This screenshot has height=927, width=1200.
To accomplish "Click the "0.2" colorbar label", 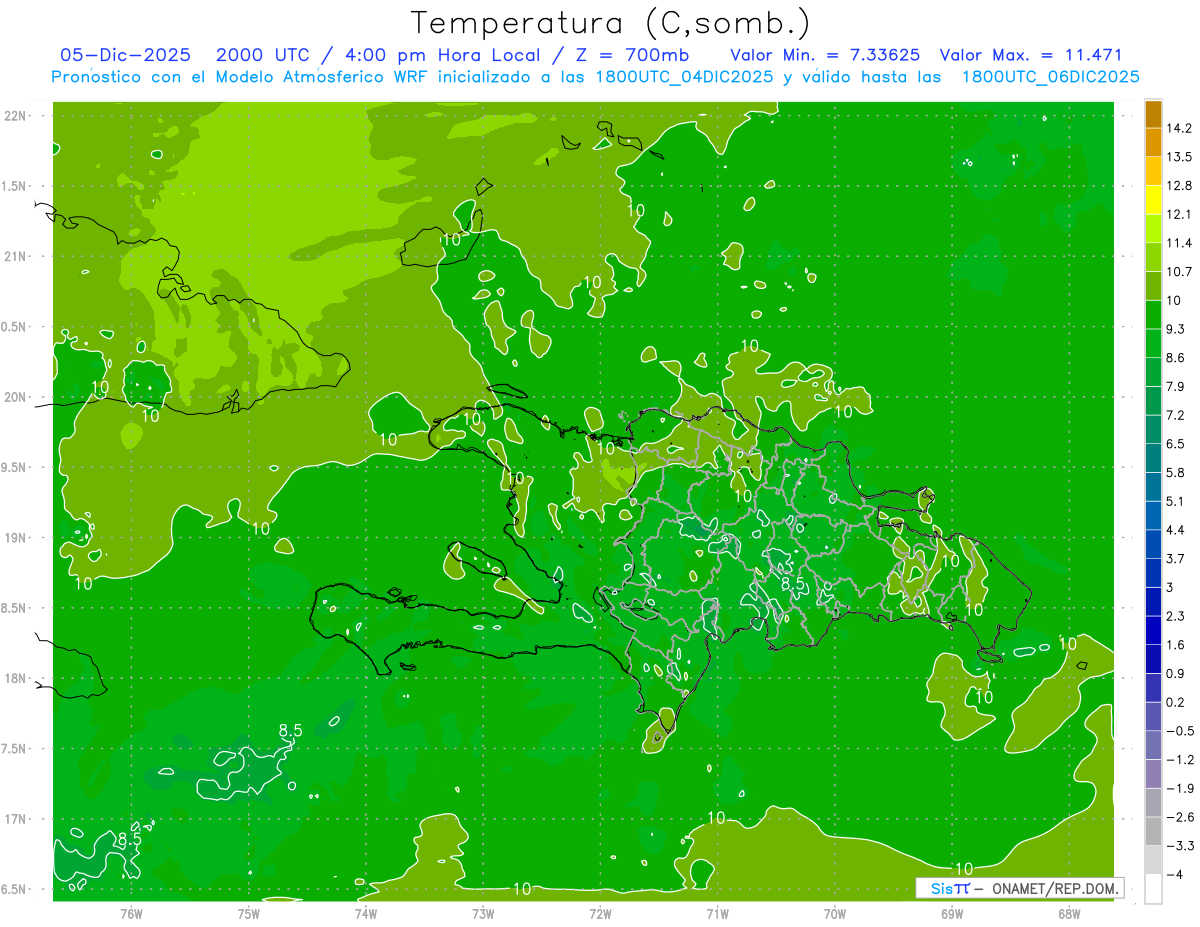I will [1175, 702].
